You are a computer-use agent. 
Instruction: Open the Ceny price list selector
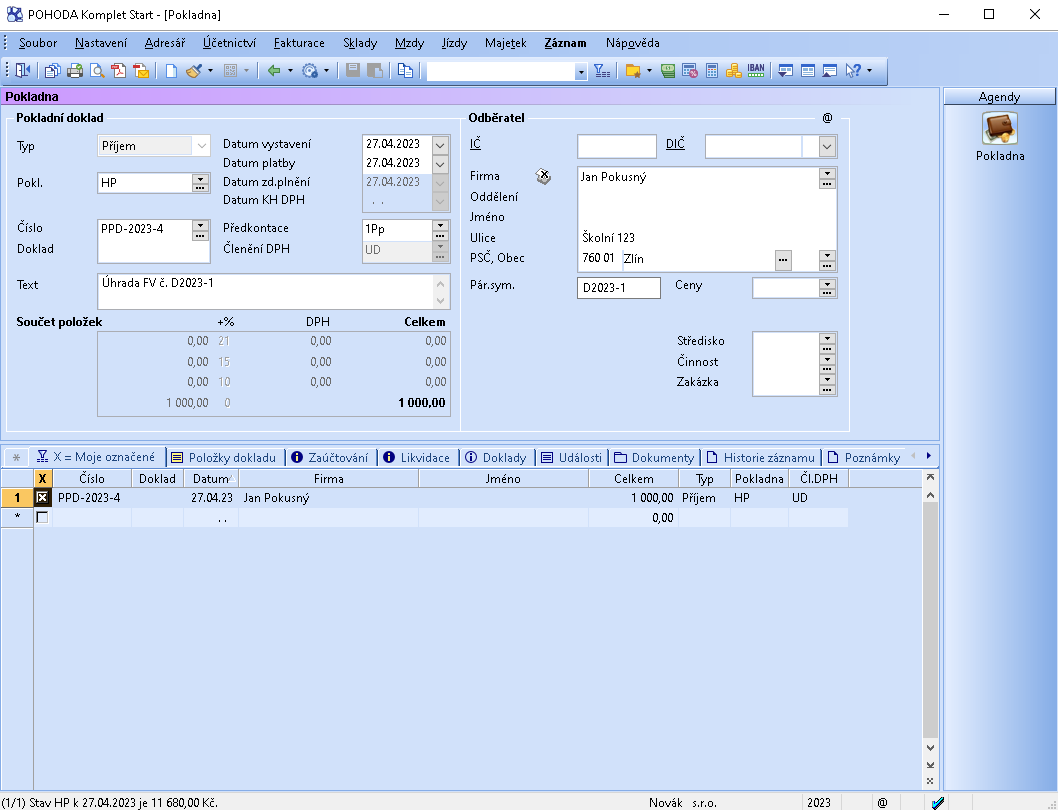827,288
